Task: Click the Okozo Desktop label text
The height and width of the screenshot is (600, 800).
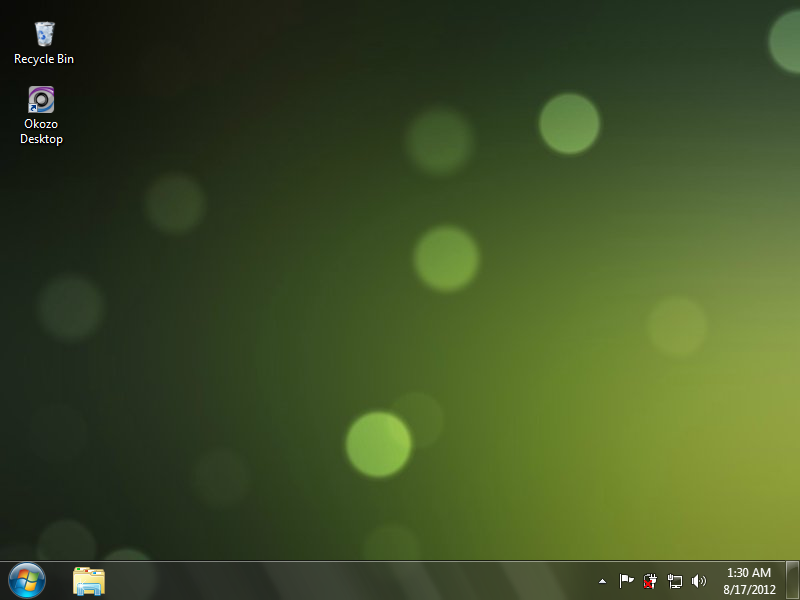Action: pos(41,132)
